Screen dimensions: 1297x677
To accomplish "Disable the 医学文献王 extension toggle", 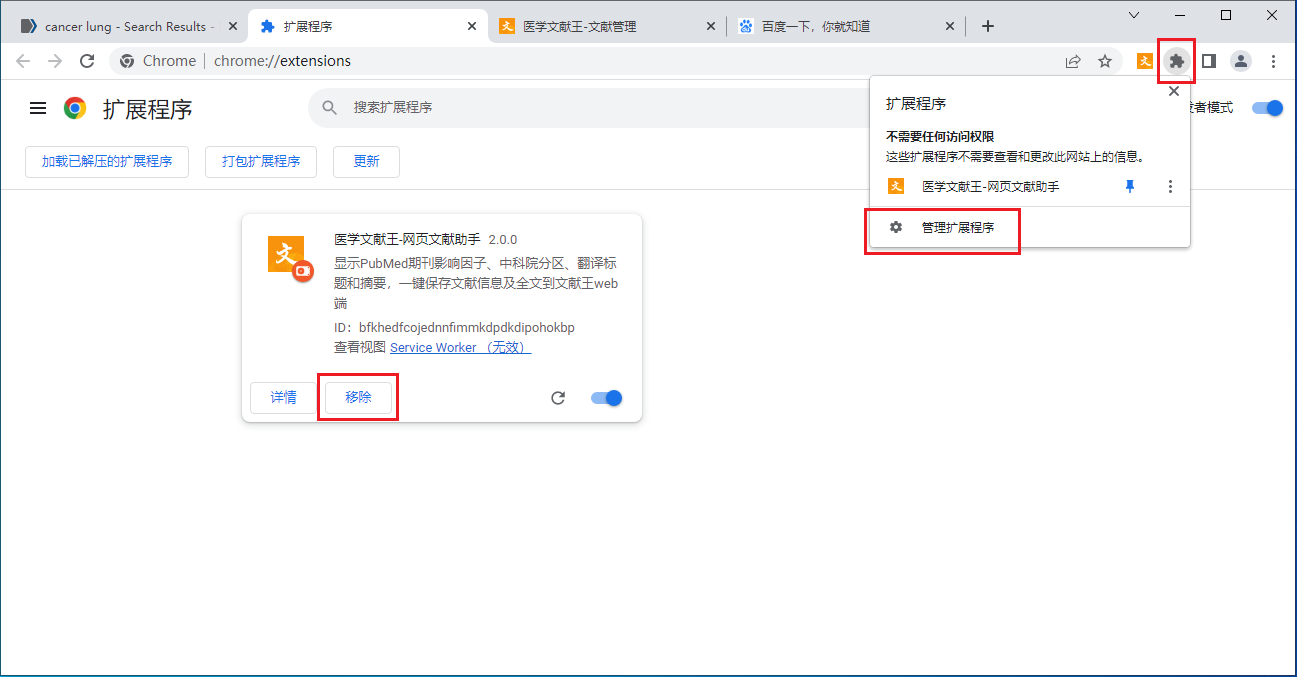I will [607, 398].
